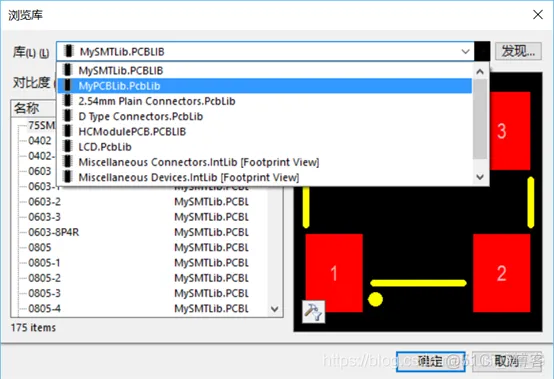554x379 pixels.
Task: Click the 发现... button
Action: point(518,52)
